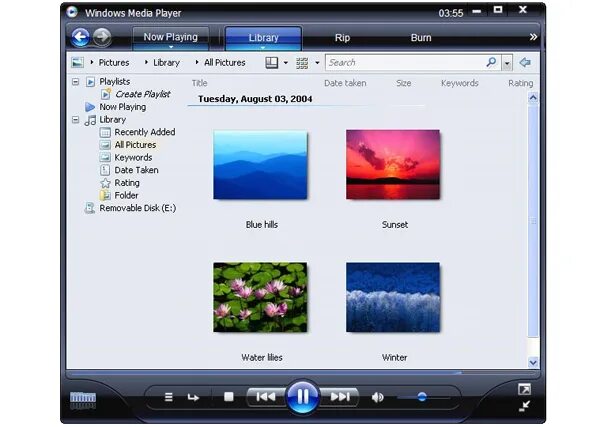Select Pictures in the breadcrumb path
The height and width of the screenshot is (427, 600).
[114, 62]
